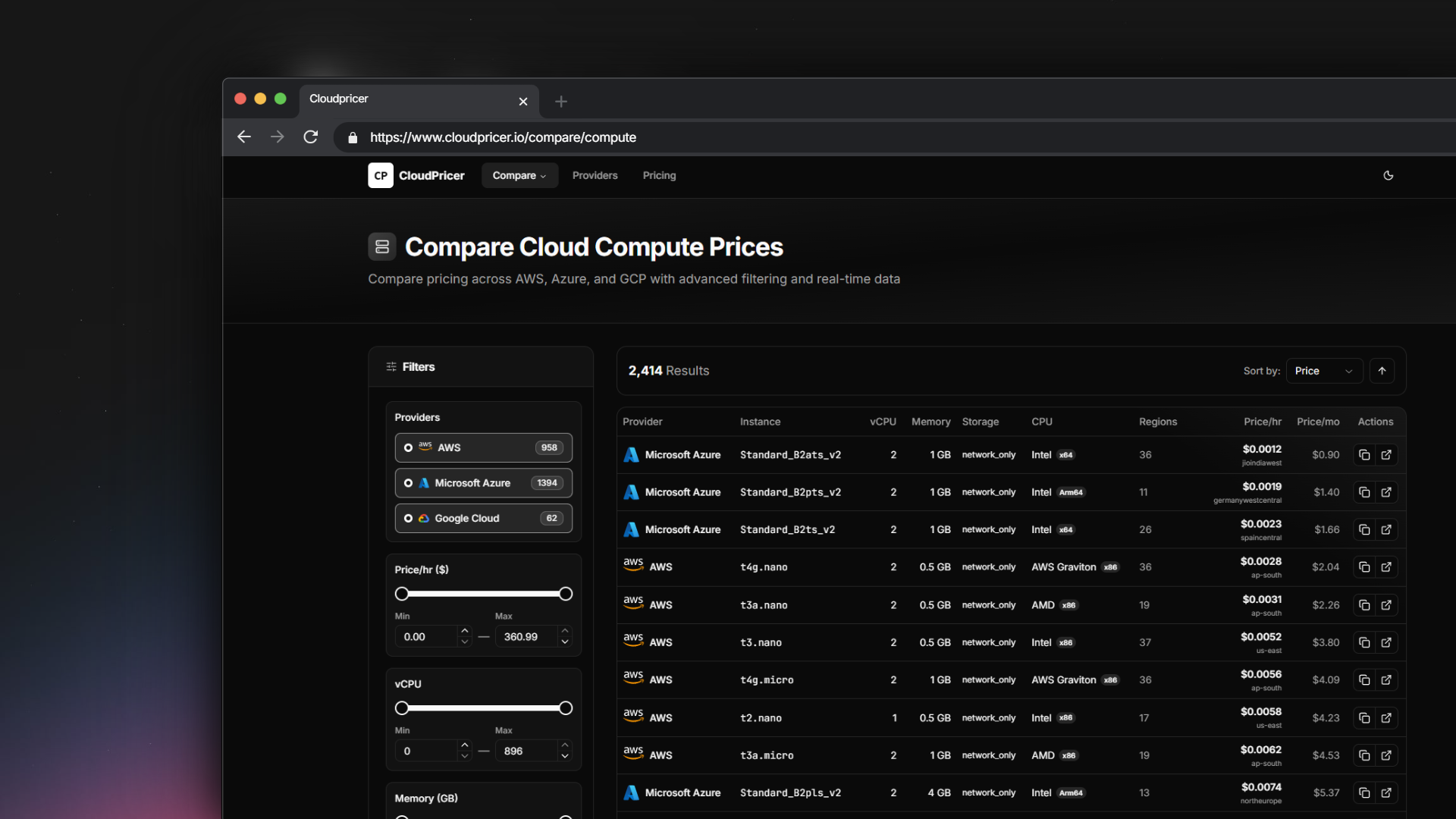Toggle the AWS provider filter
The image size is (1456, 819).
(407, 447)
